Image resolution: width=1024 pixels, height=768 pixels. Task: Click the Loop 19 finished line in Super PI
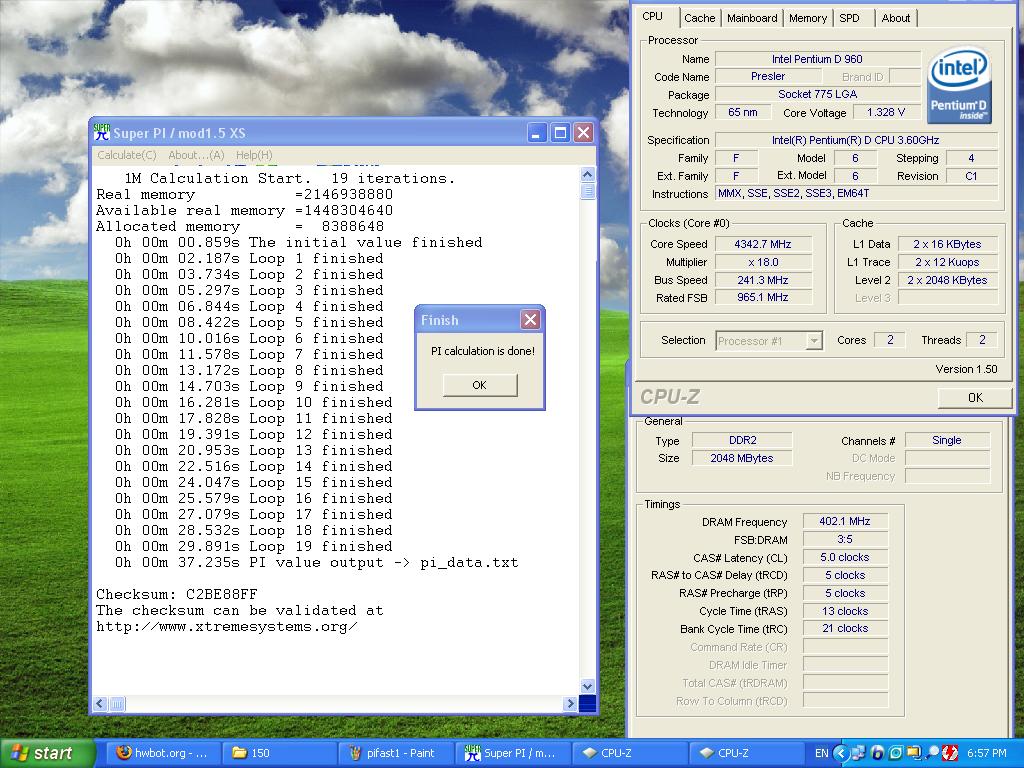tap(253, 547)
